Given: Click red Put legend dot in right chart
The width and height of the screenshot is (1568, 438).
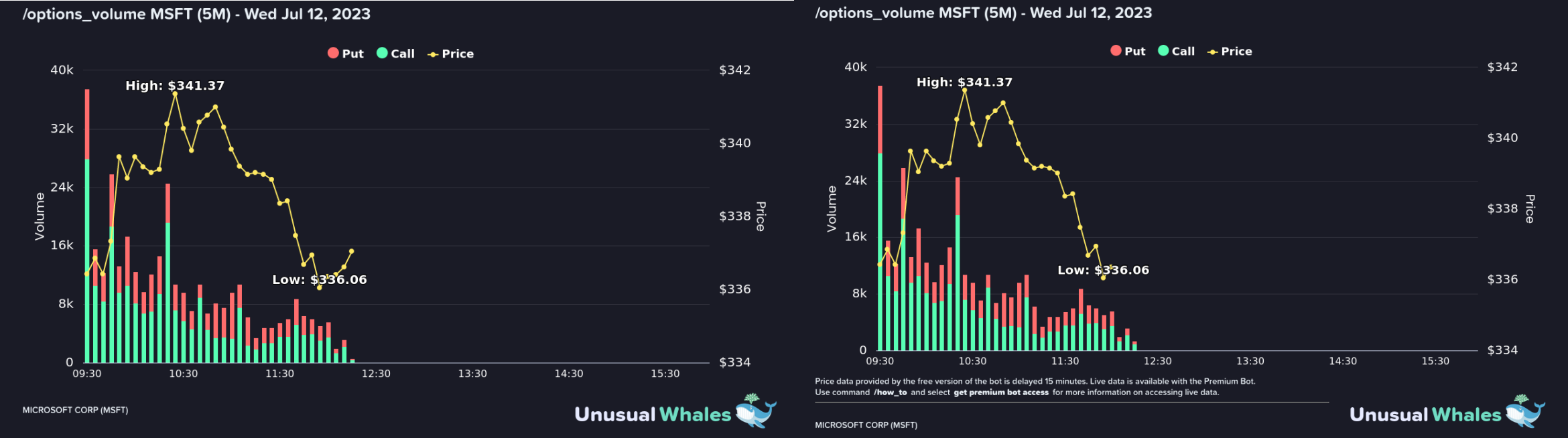Looking at the screenshot, I should point(1116,50).
